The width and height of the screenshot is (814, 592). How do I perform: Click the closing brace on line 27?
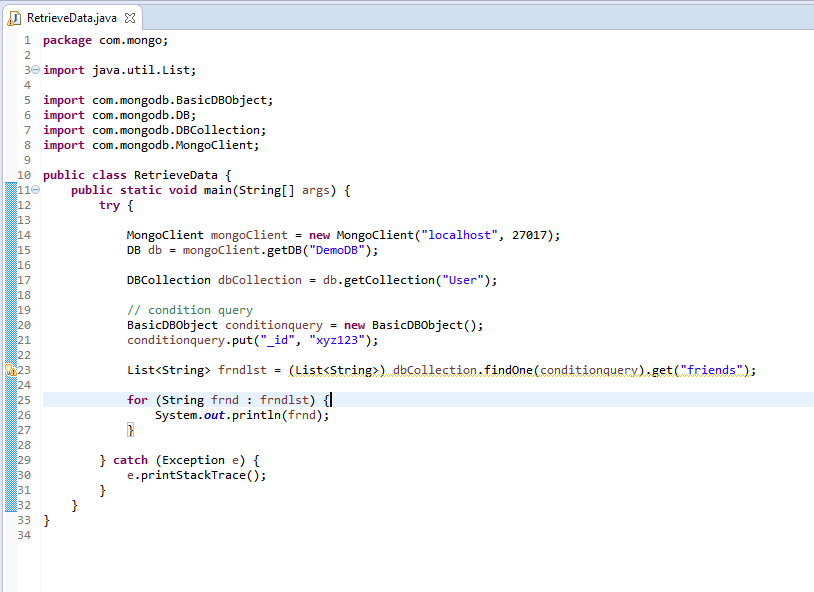130,430
